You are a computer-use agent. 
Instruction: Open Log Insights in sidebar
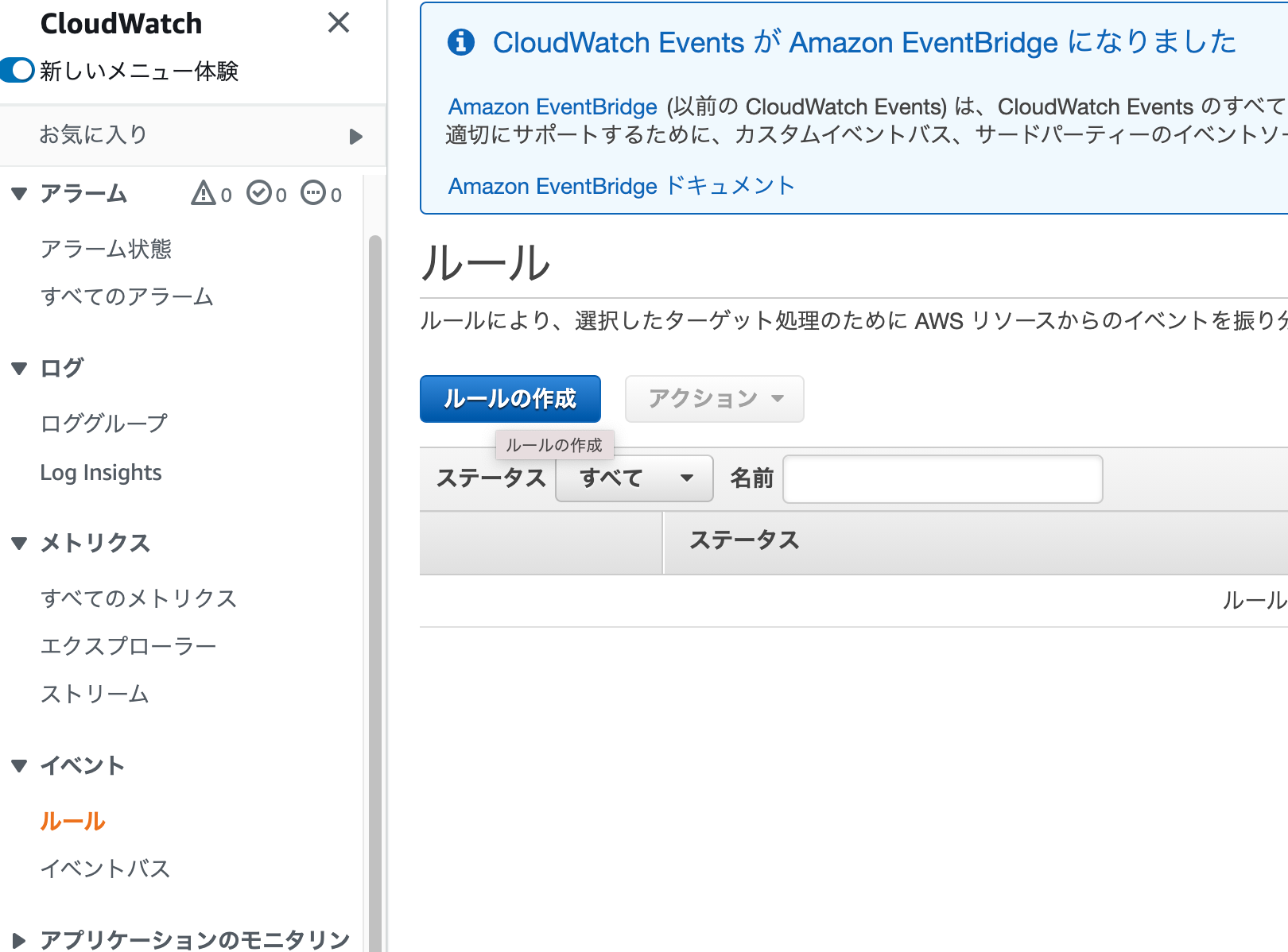tap(101, 473)
